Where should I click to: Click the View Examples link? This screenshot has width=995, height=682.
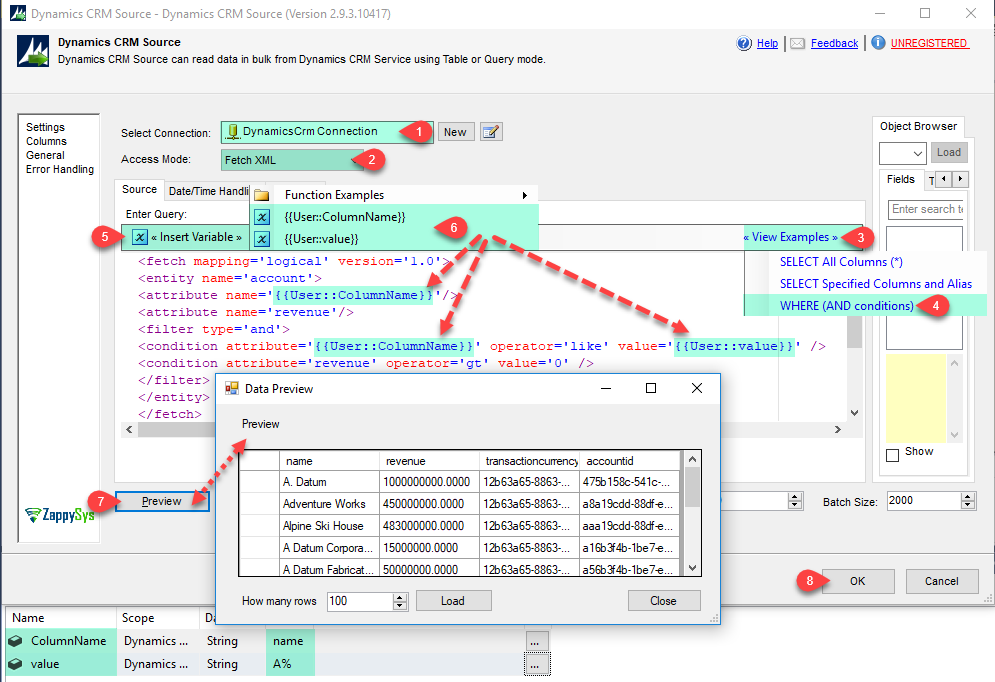click(x=790, y=237)
